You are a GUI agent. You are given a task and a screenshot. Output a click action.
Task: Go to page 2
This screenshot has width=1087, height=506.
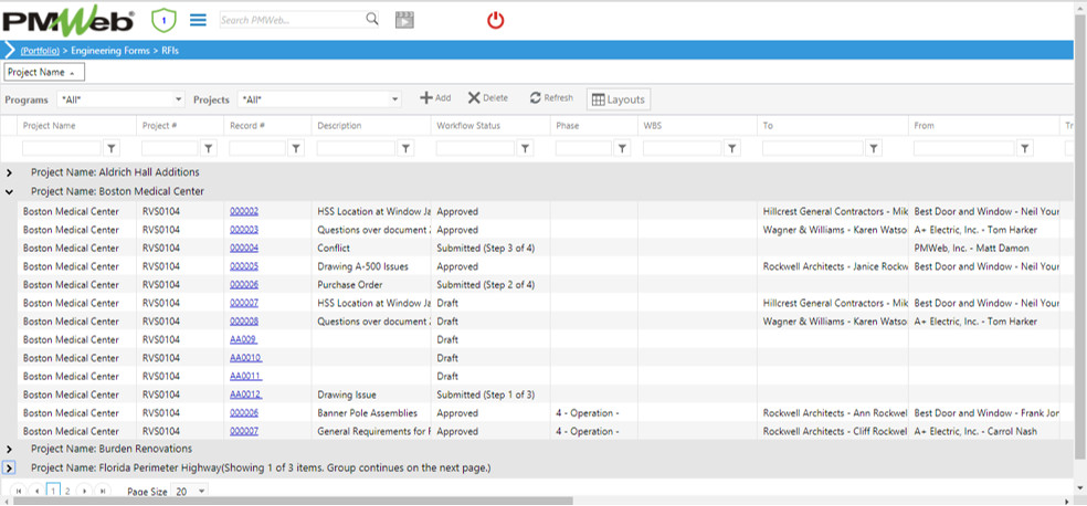[67, 491]
